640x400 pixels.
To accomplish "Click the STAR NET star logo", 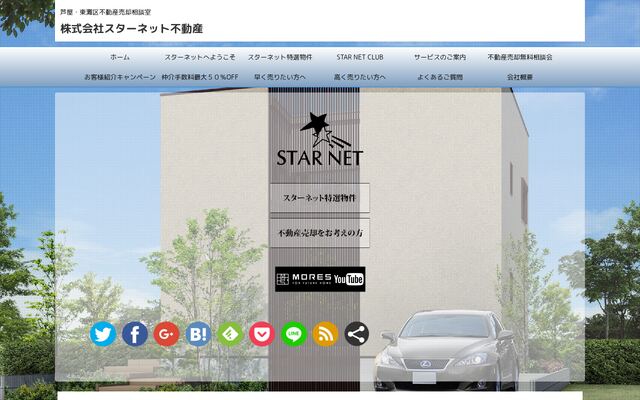I will coord(320,139).
